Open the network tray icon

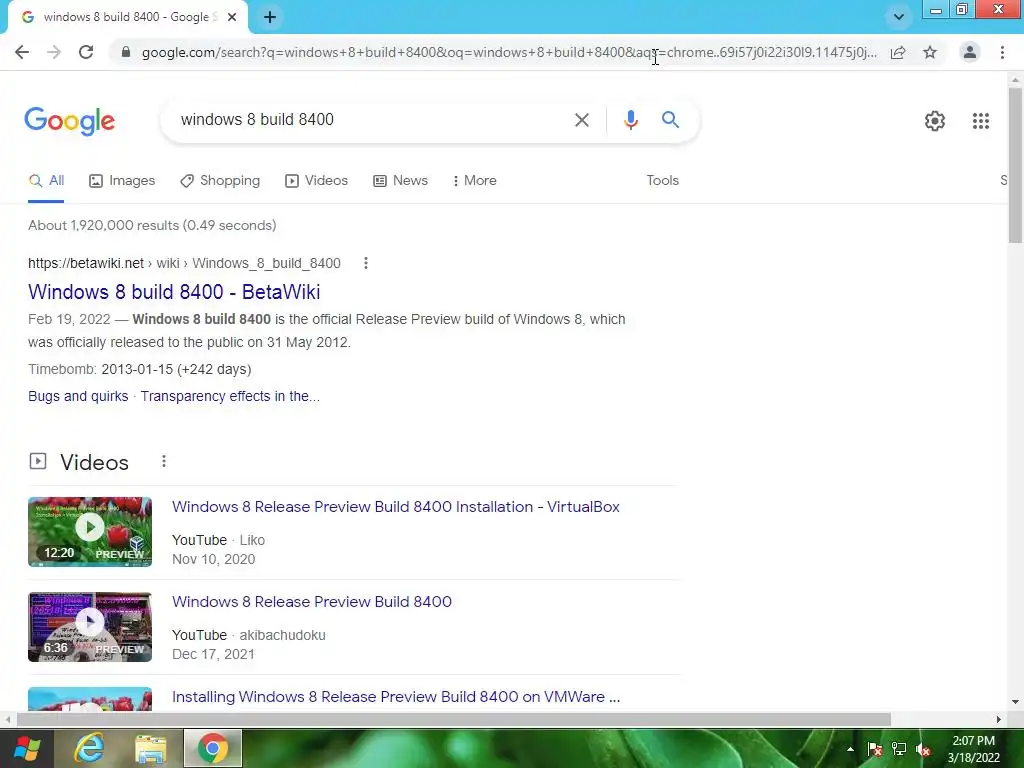899,749
